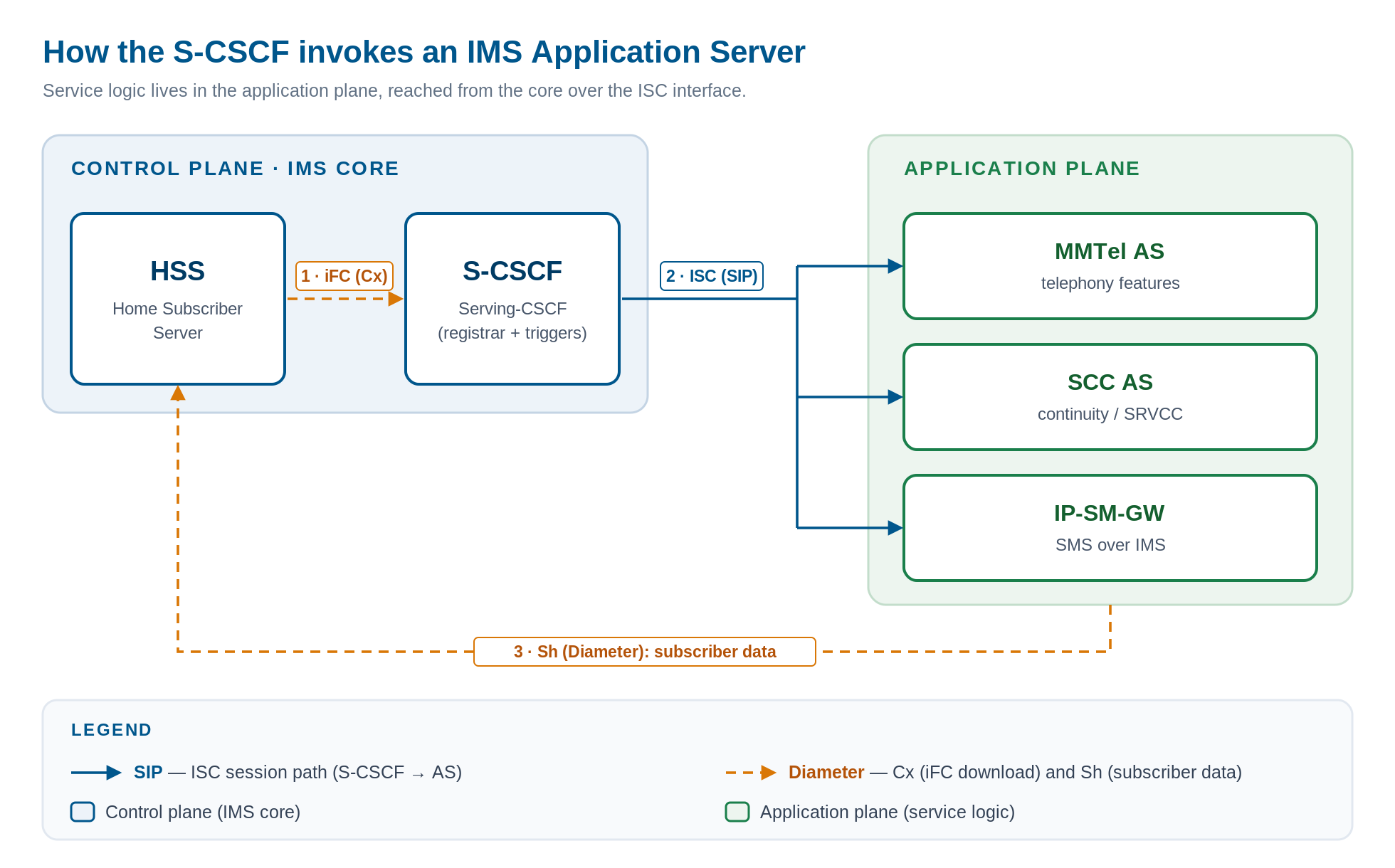Image resolution: width=1395 pixels, height=868 pixels.
Task: Click the IP-SM-GW SMS over IMS box
Action: (x=1110, y=528)
